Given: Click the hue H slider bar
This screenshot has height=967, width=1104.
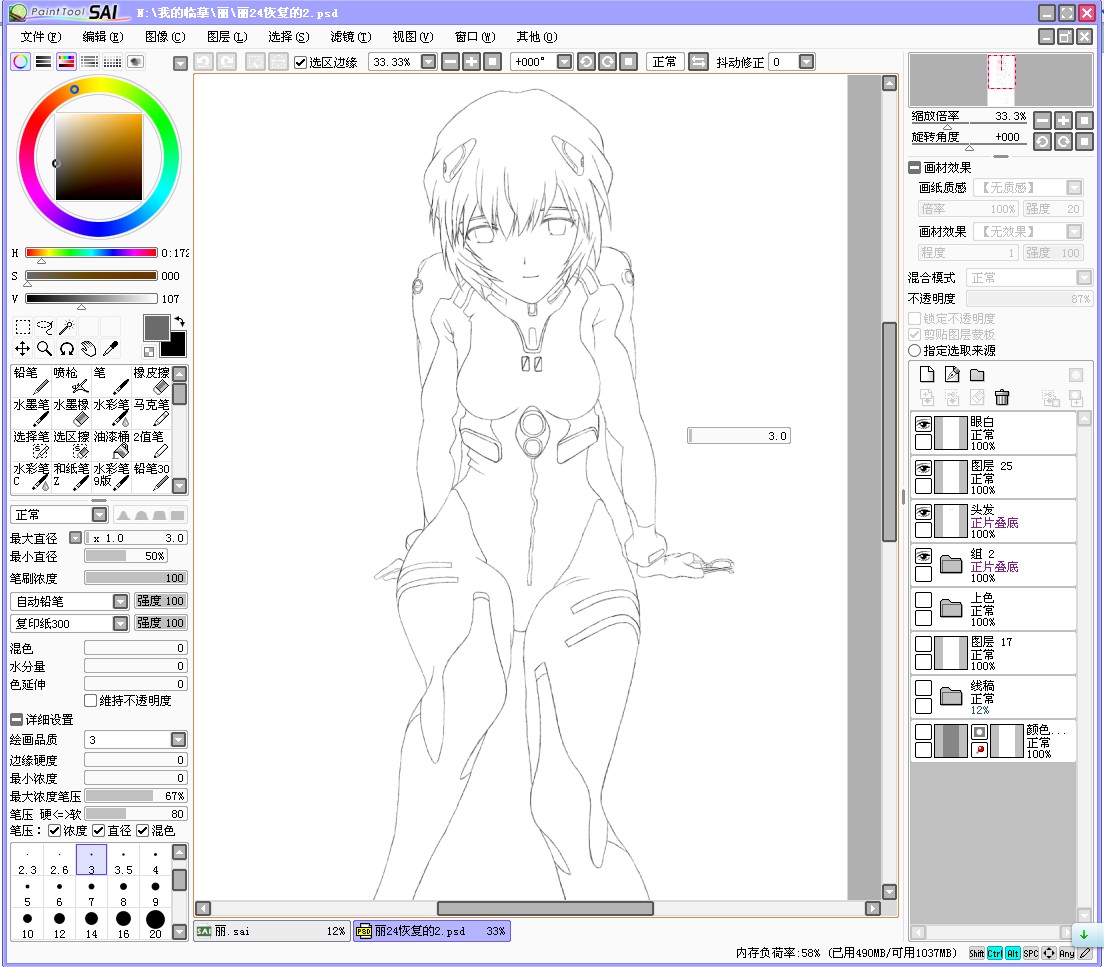Looking at the screenshot, I should [91, 252].
